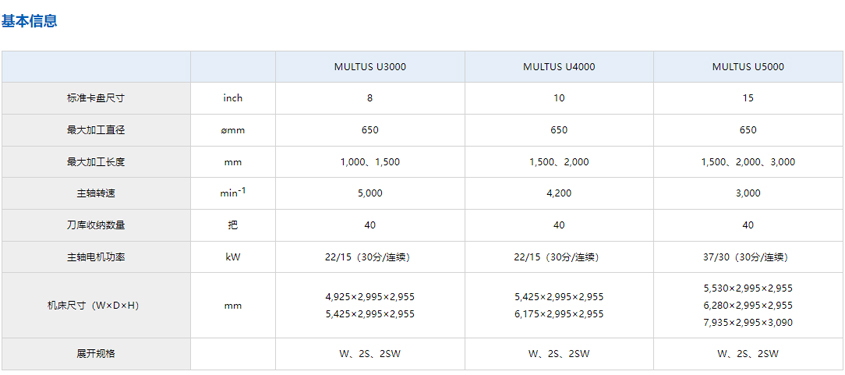Click the 5,425×2,995×2,955 dimension under MULTUS U3000

370,314
